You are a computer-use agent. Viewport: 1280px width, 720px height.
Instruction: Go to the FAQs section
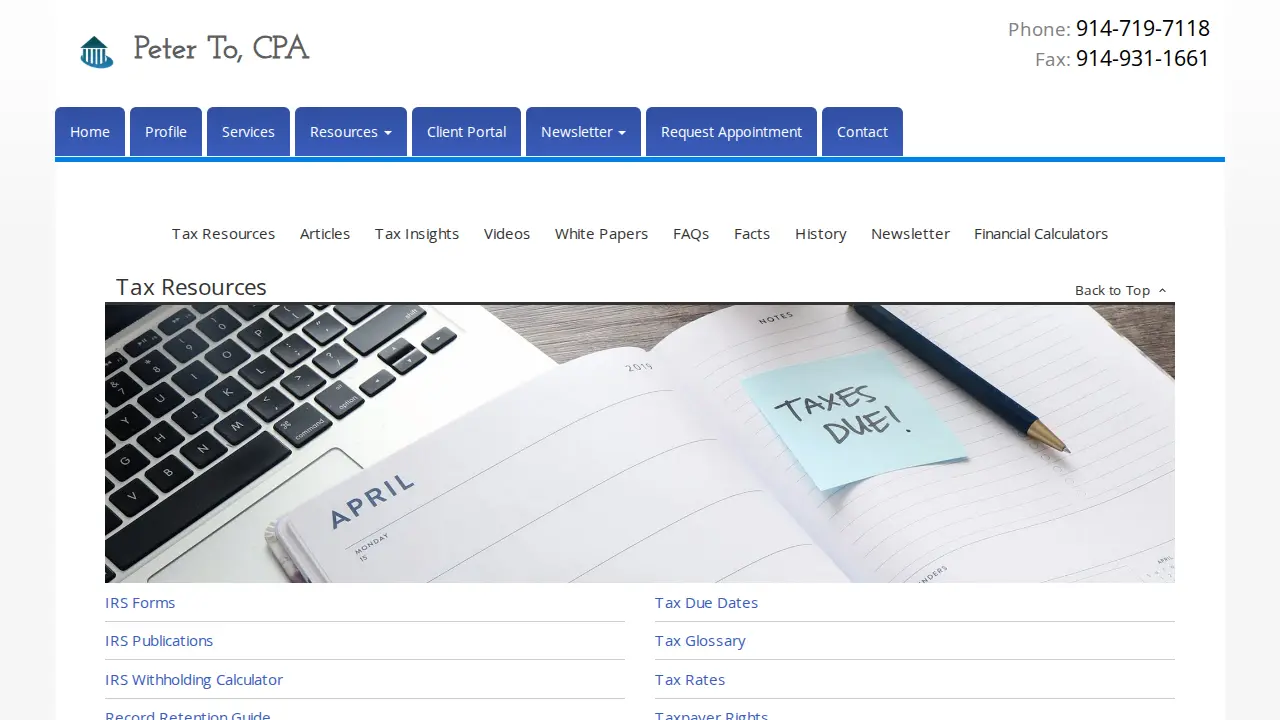[x=691, y=234]
